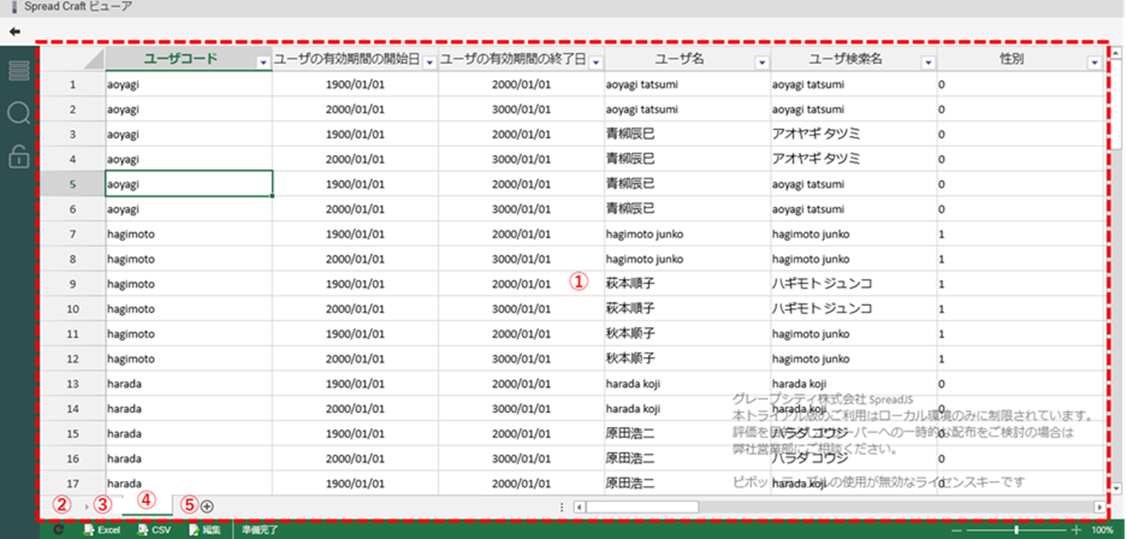
Task: Open the ユーザ検索名 column filter dropdown
Action: point(928,62)
